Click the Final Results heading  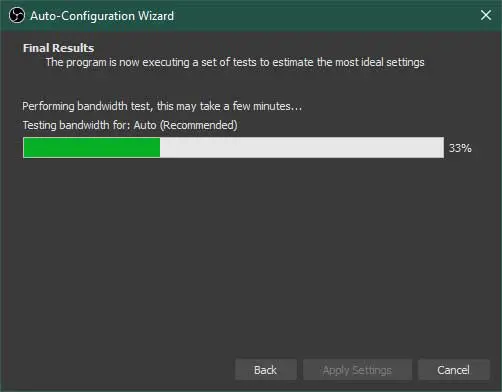(x=58, y=48)
